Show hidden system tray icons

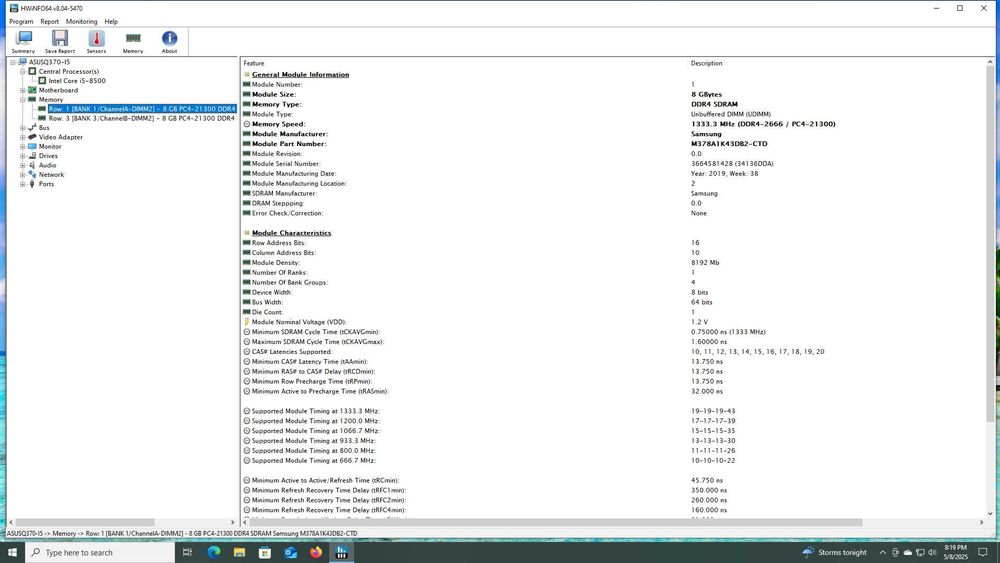point(882,552)
